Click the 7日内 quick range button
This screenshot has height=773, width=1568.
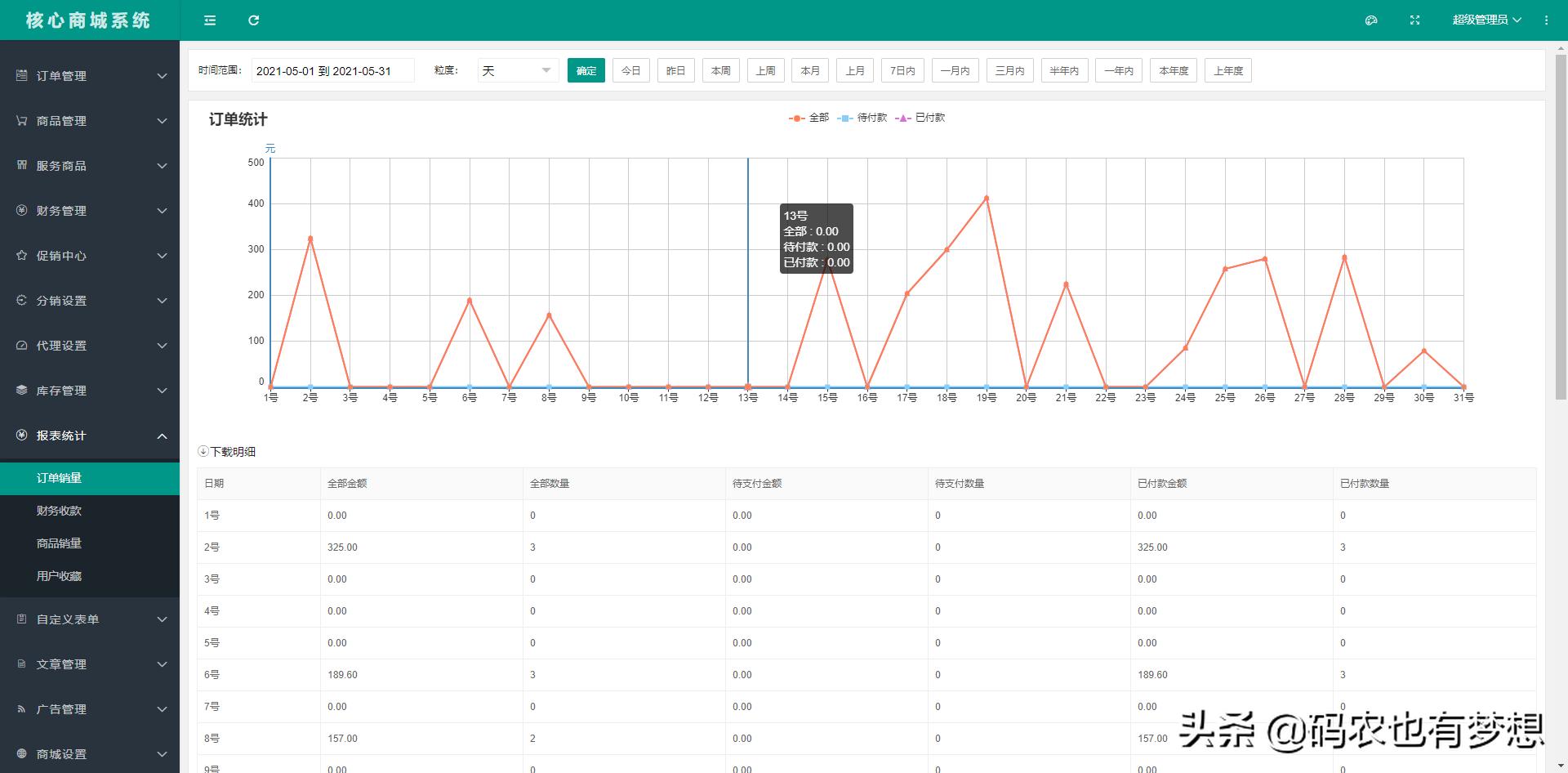902,71
